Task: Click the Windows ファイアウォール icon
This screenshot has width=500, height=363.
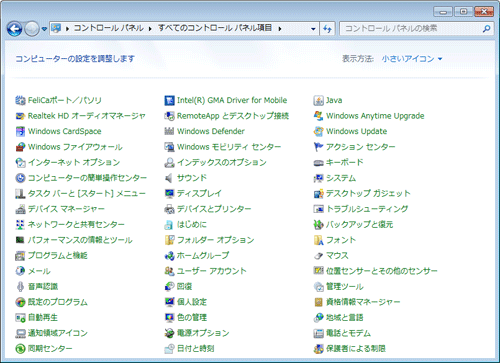Action: pos(20,147)
